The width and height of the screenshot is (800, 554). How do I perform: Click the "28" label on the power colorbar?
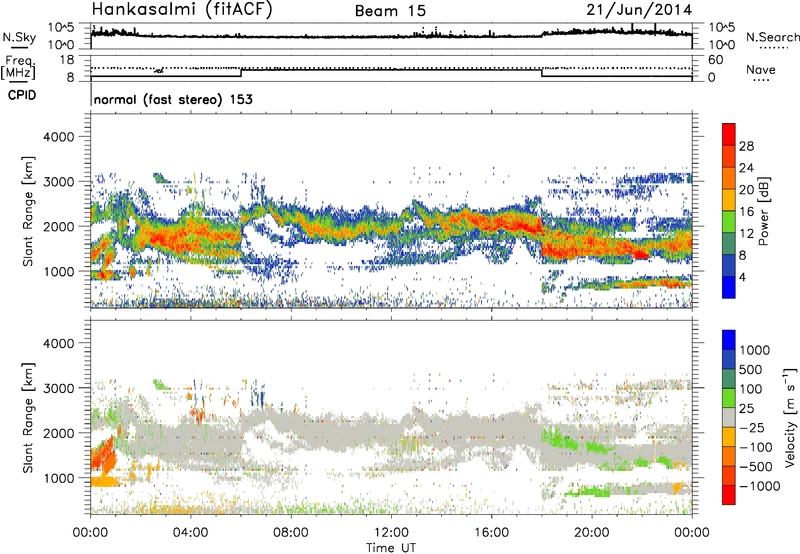(746, 146)
